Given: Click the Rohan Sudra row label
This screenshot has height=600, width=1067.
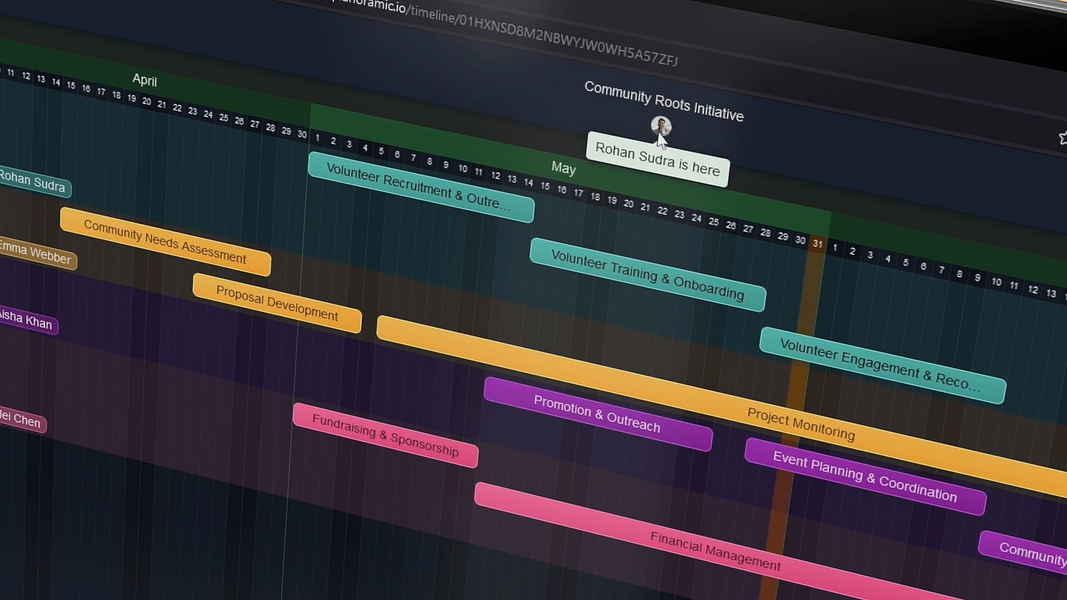Looking at the screenshot, I should point(33,182).
